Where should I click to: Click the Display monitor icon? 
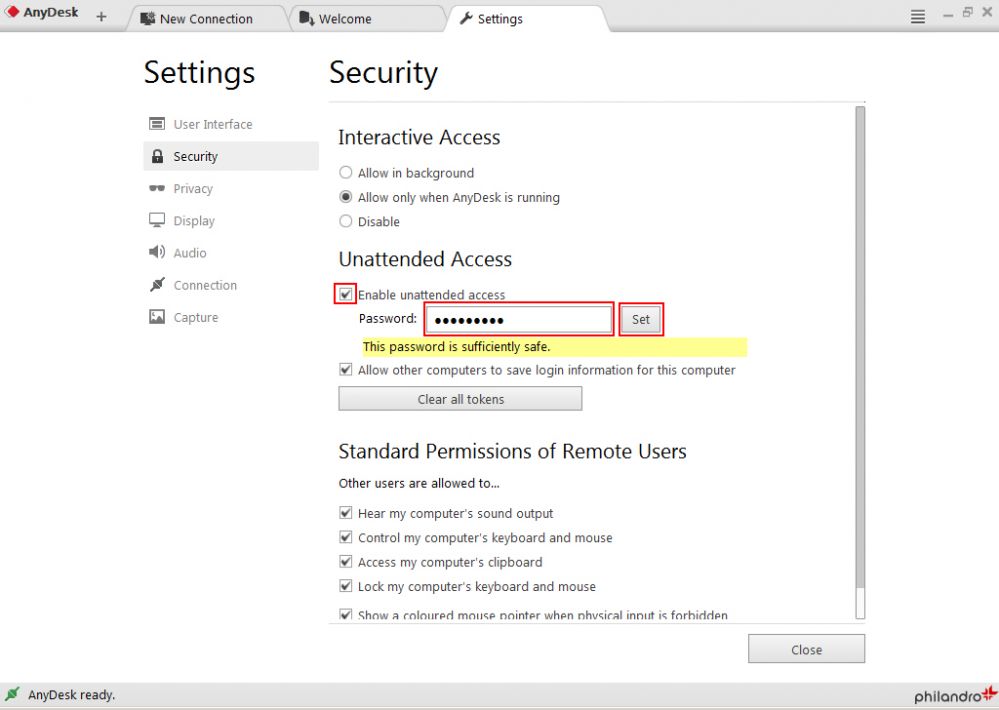tap(157, 221)
